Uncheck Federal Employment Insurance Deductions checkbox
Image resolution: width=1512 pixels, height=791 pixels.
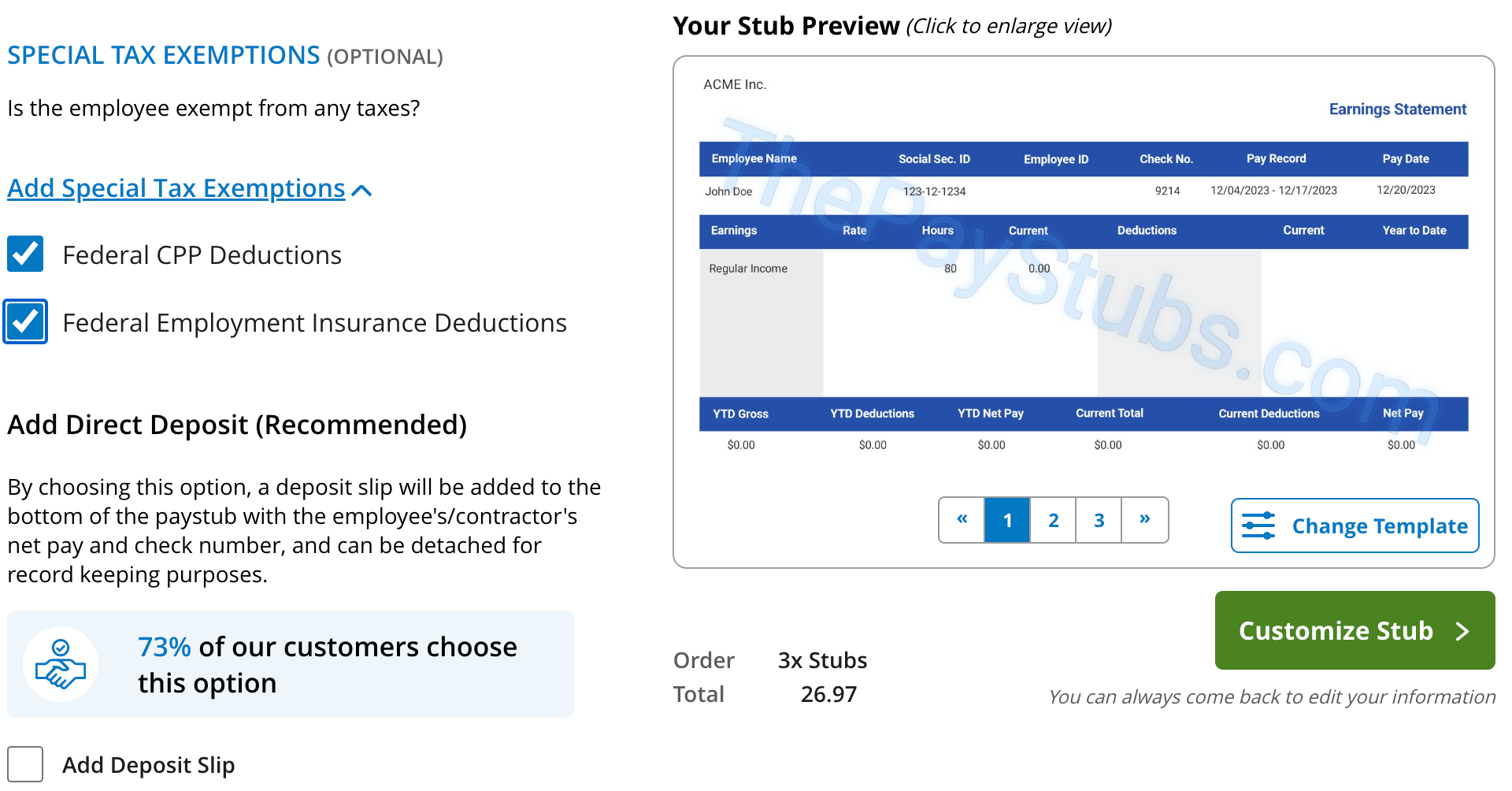click(x=25, y=322)
